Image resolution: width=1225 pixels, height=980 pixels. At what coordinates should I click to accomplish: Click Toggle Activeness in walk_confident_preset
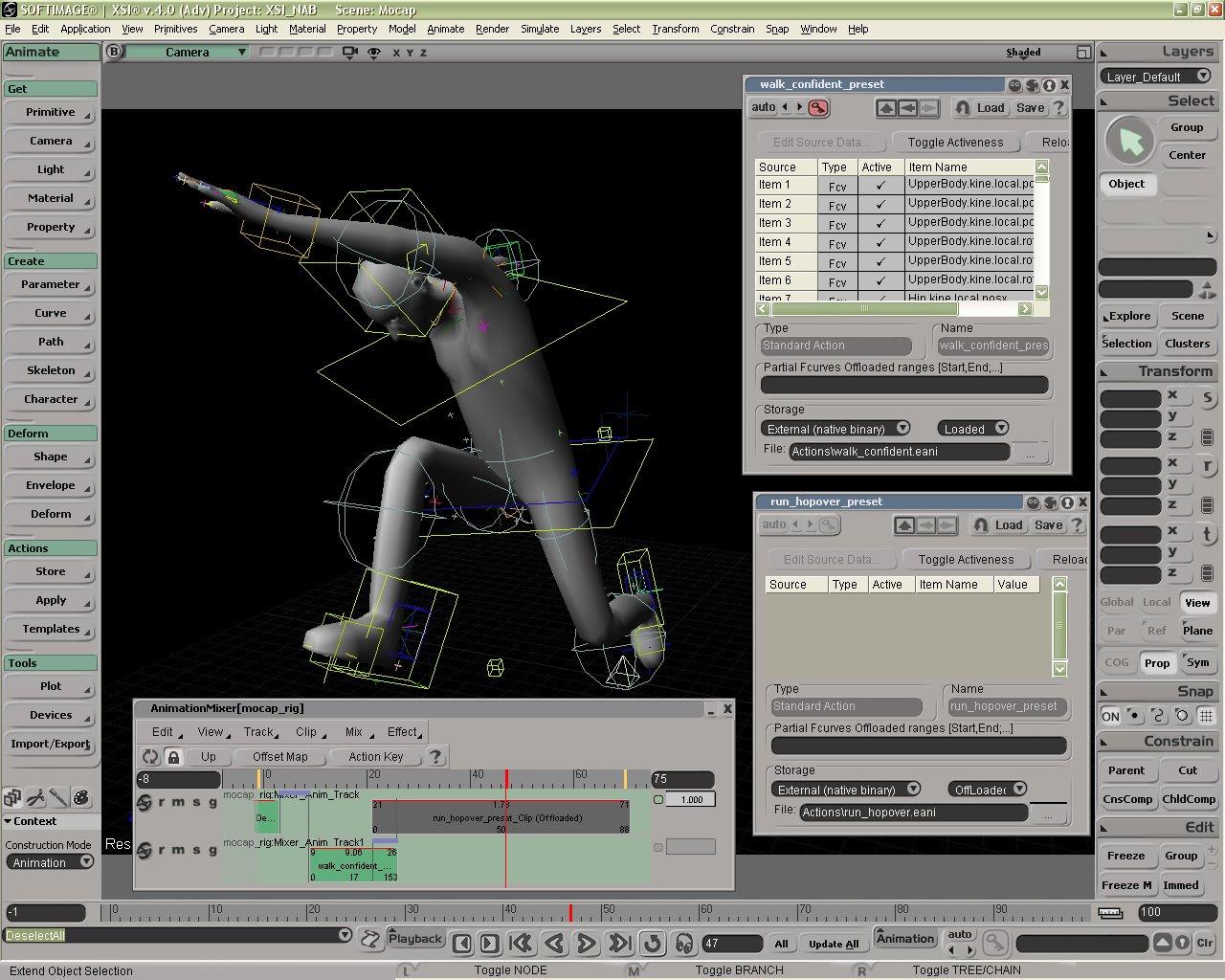955,143
